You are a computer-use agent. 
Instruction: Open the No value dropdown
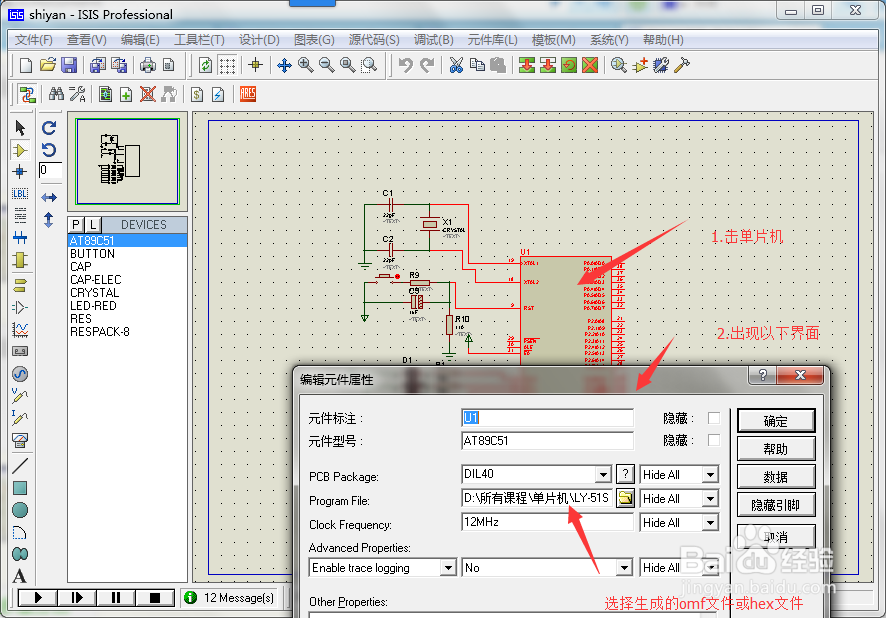[x=624, y=568]
